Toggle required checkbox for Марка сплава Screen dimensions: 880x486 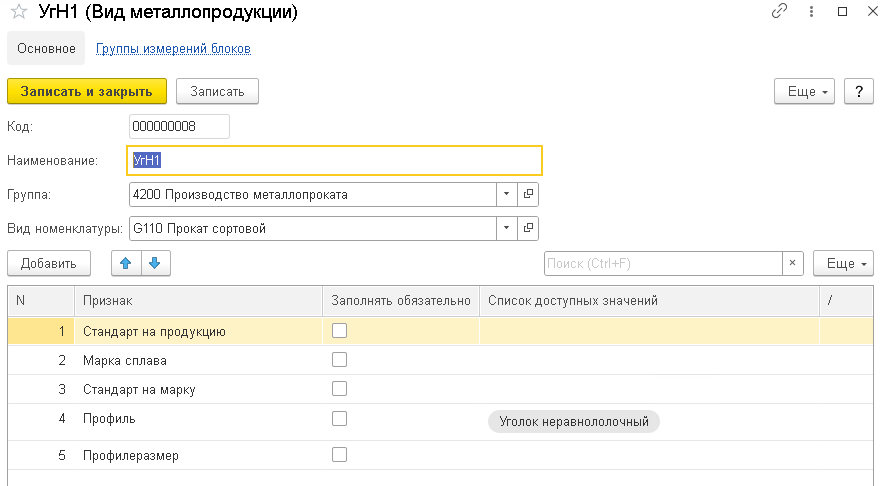(340, 360)
